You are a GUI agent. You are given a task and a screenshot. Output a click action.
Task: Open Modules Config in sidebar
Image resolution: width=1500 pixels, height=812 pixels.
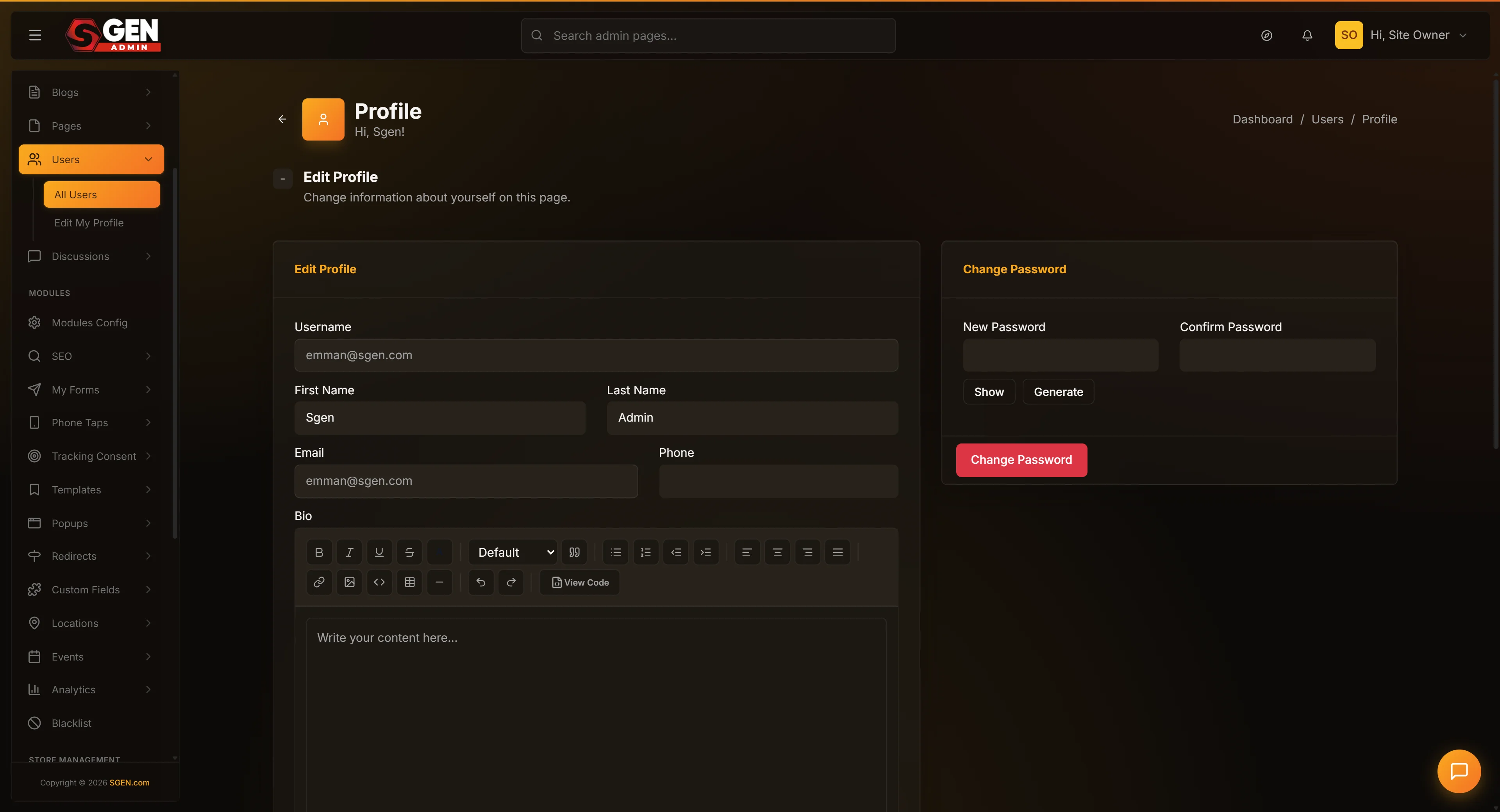(91, 322)
